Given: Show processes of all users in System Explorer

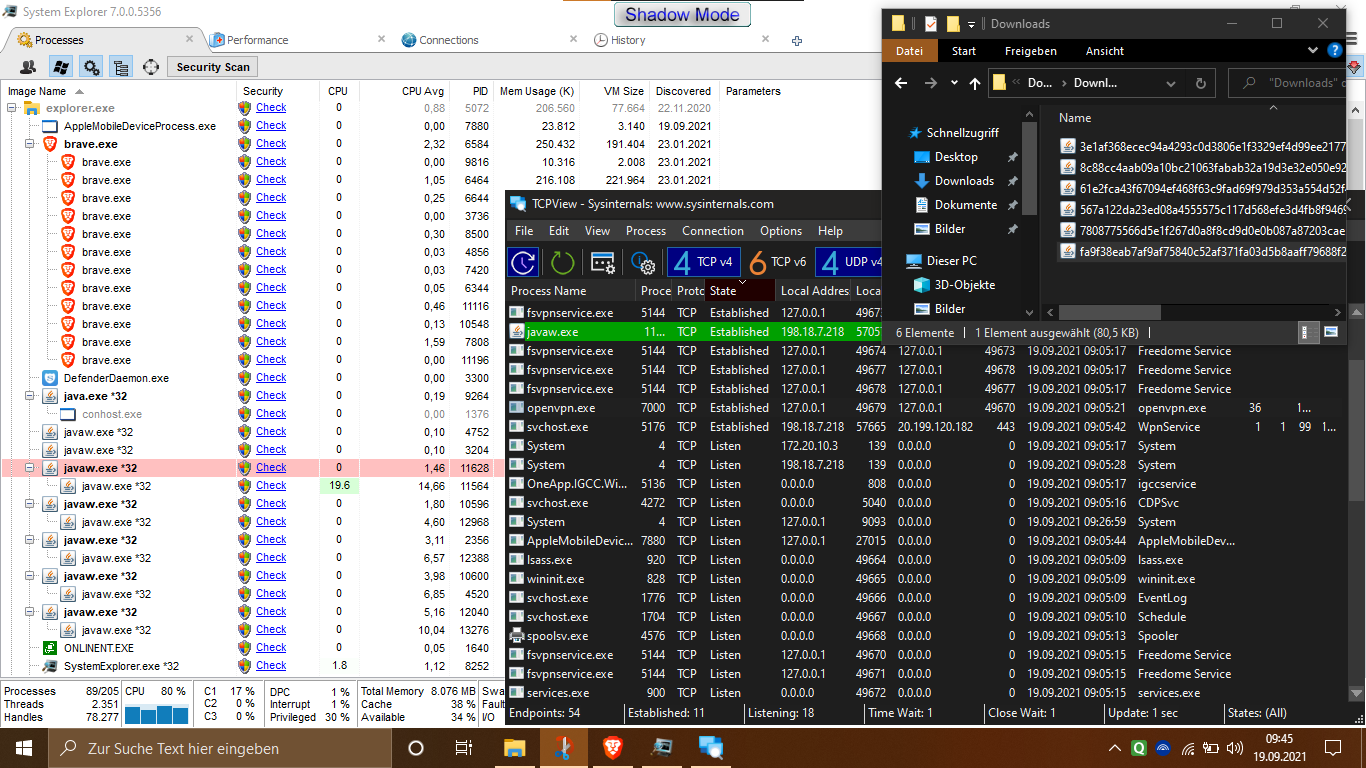Looking at the screenshot, I should tap(28, 67).
